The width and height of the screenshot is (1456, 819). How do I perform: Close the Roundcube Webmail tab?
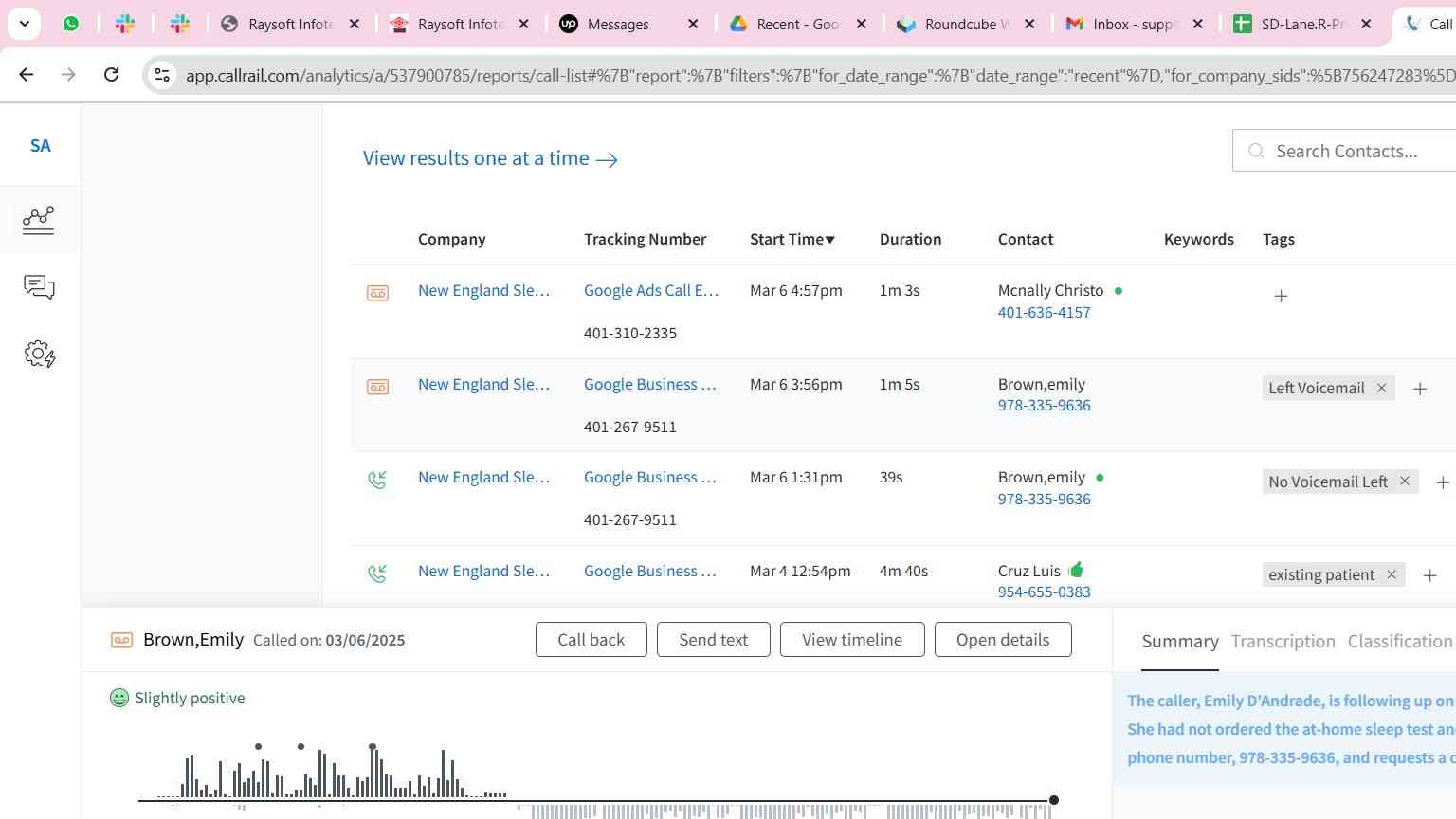pos(1030,24)
